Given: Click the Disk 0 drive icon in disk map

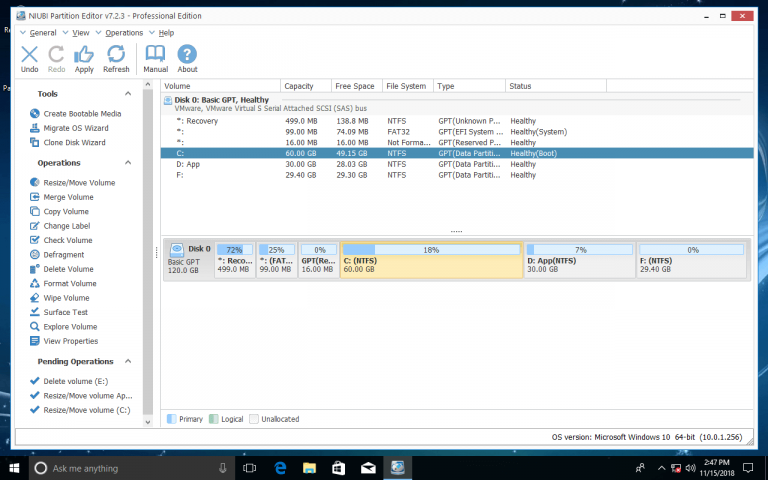Looking at the screenshot, I should (176, 250).
